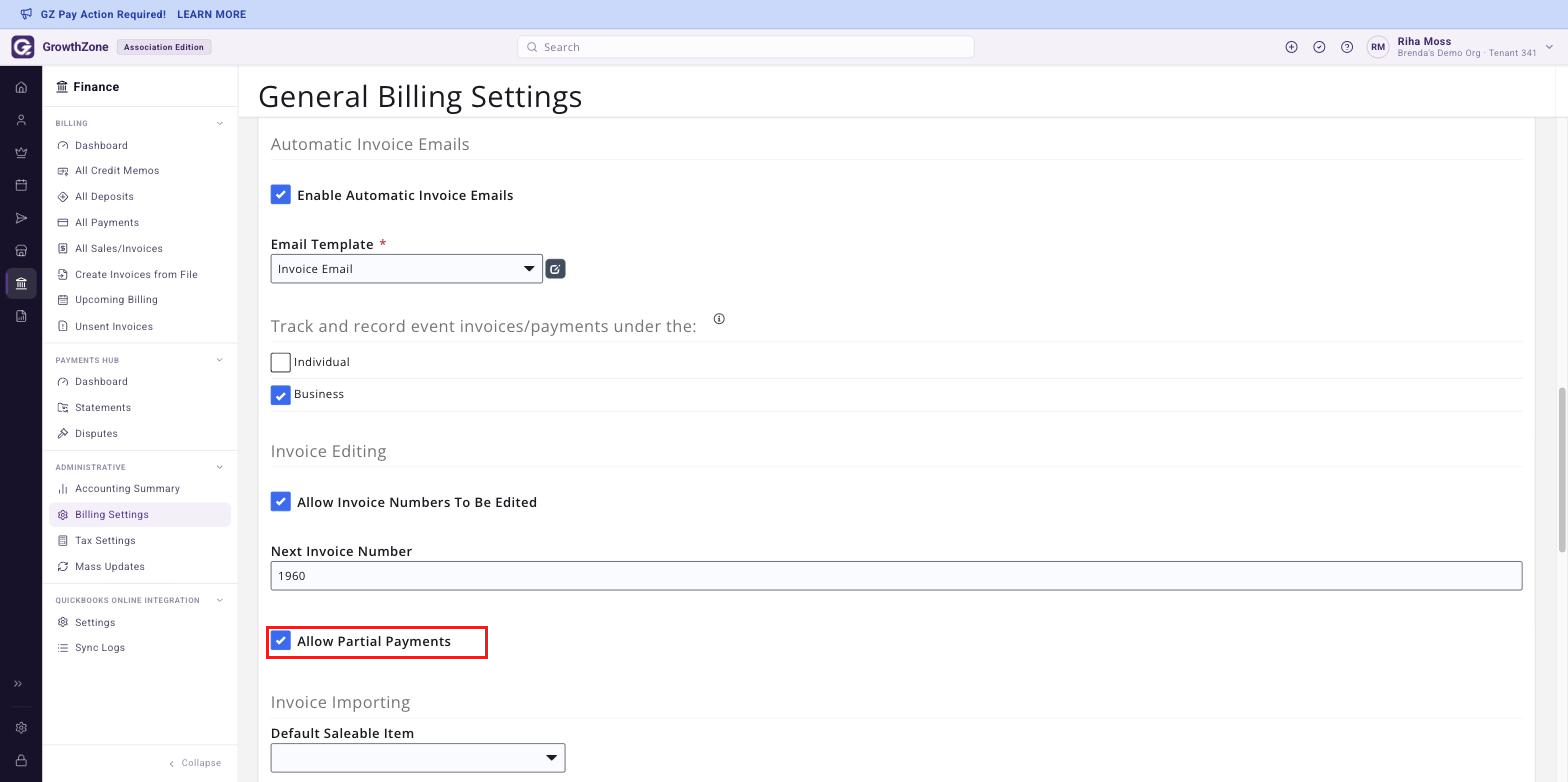Click the Next Invoice Number field
The image size is (1568, 782).
tap(896, 576)
